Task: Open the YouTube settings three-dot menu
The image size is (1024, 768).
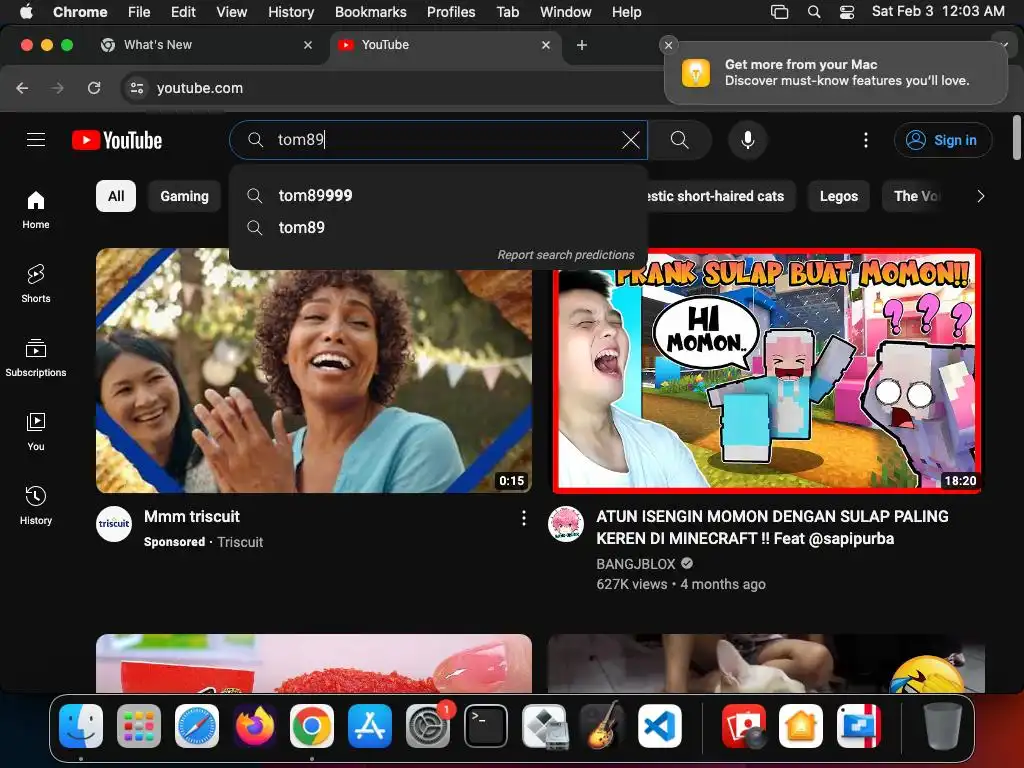Action: pos(865,140)
